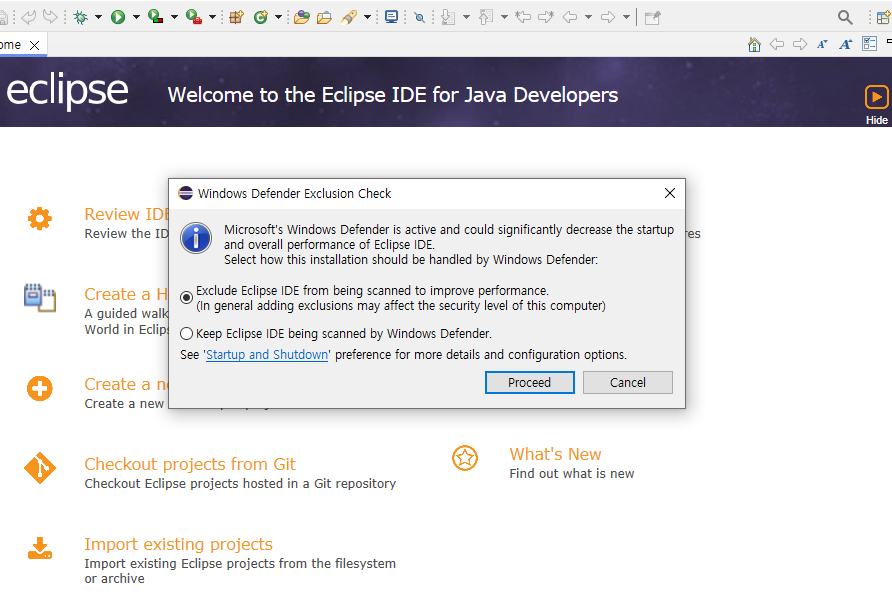Click the Open Type icon

click(x=302, y=17)
